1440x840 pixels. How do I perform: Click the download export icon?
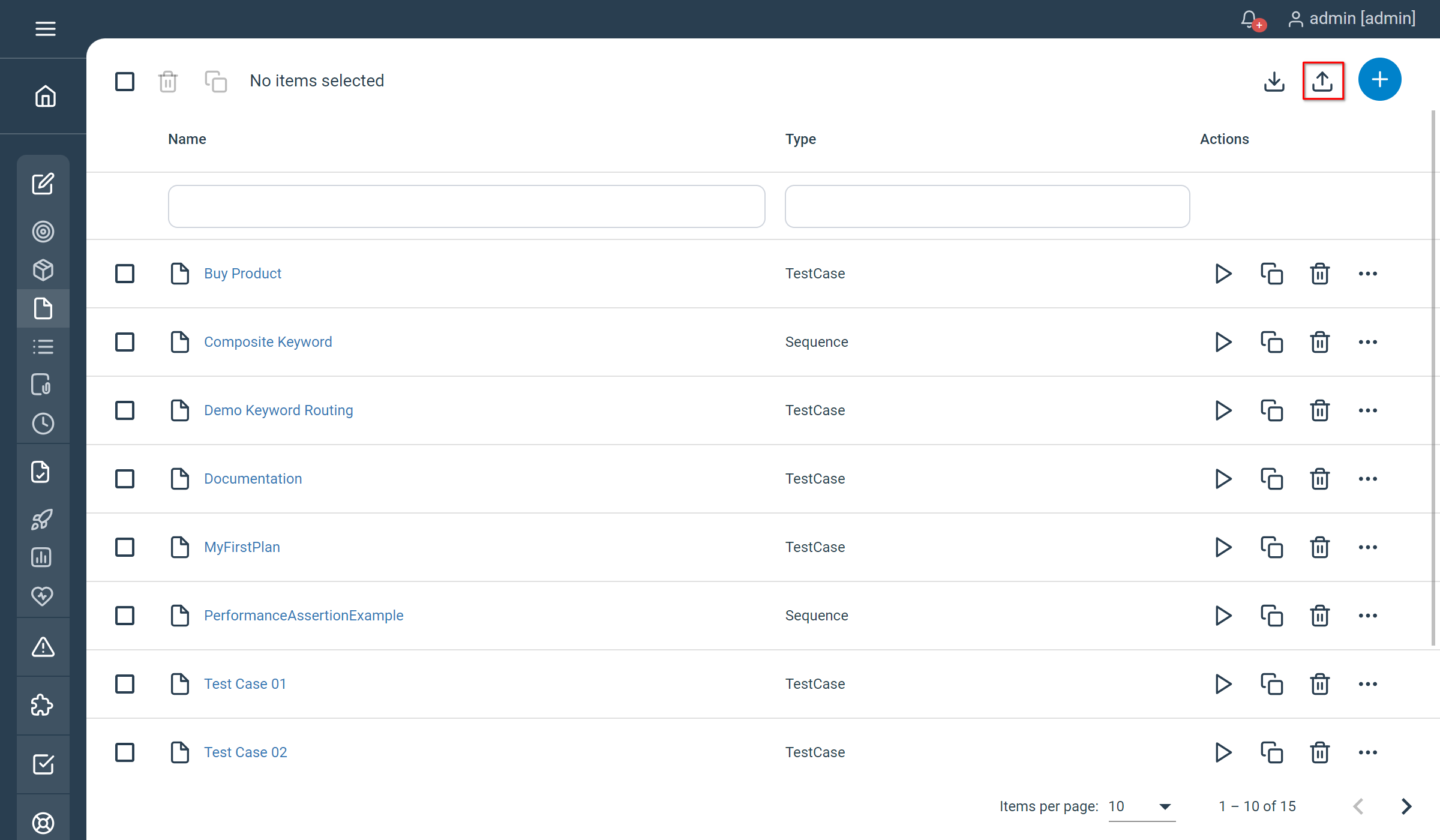pyautogui.click(x=1274, y=82)
